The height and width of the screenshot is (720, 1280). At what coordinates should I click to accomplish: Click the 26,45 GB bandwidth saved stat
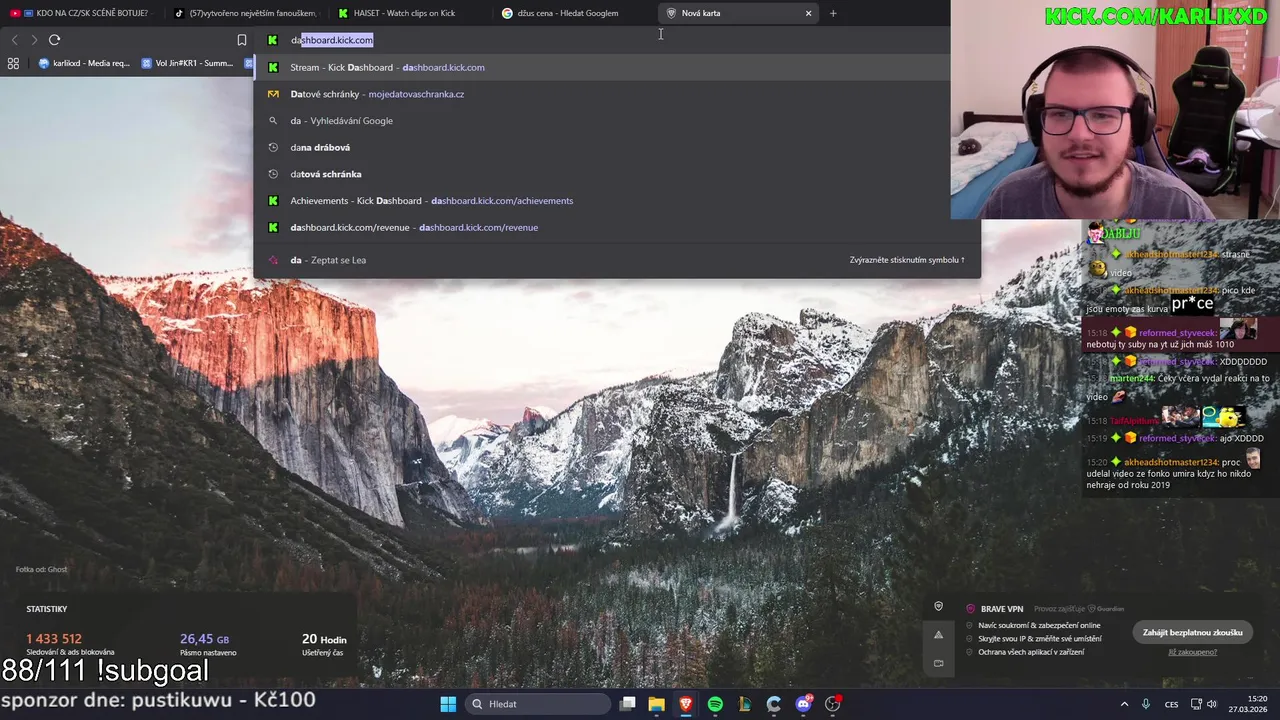(x=204, y=639)
